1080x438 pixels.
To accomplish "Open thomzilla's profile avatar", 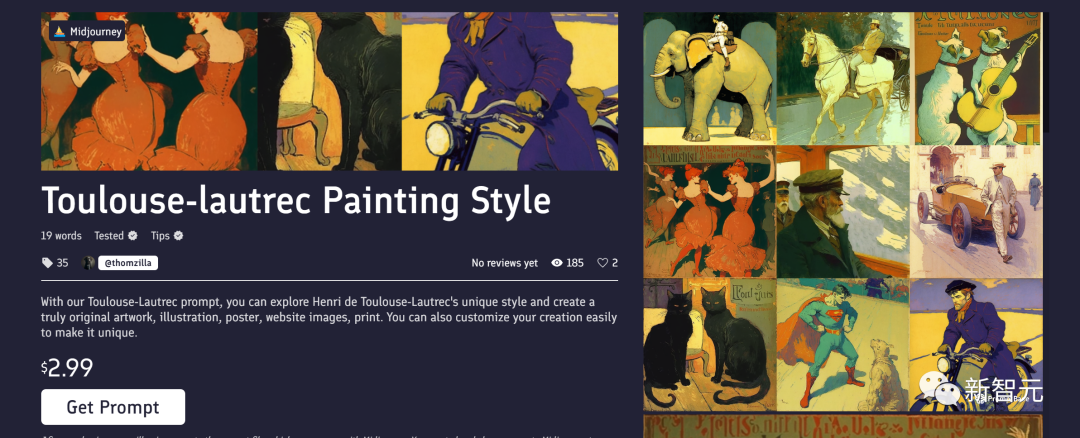I will pyautogui.click(x=88, y=262).
